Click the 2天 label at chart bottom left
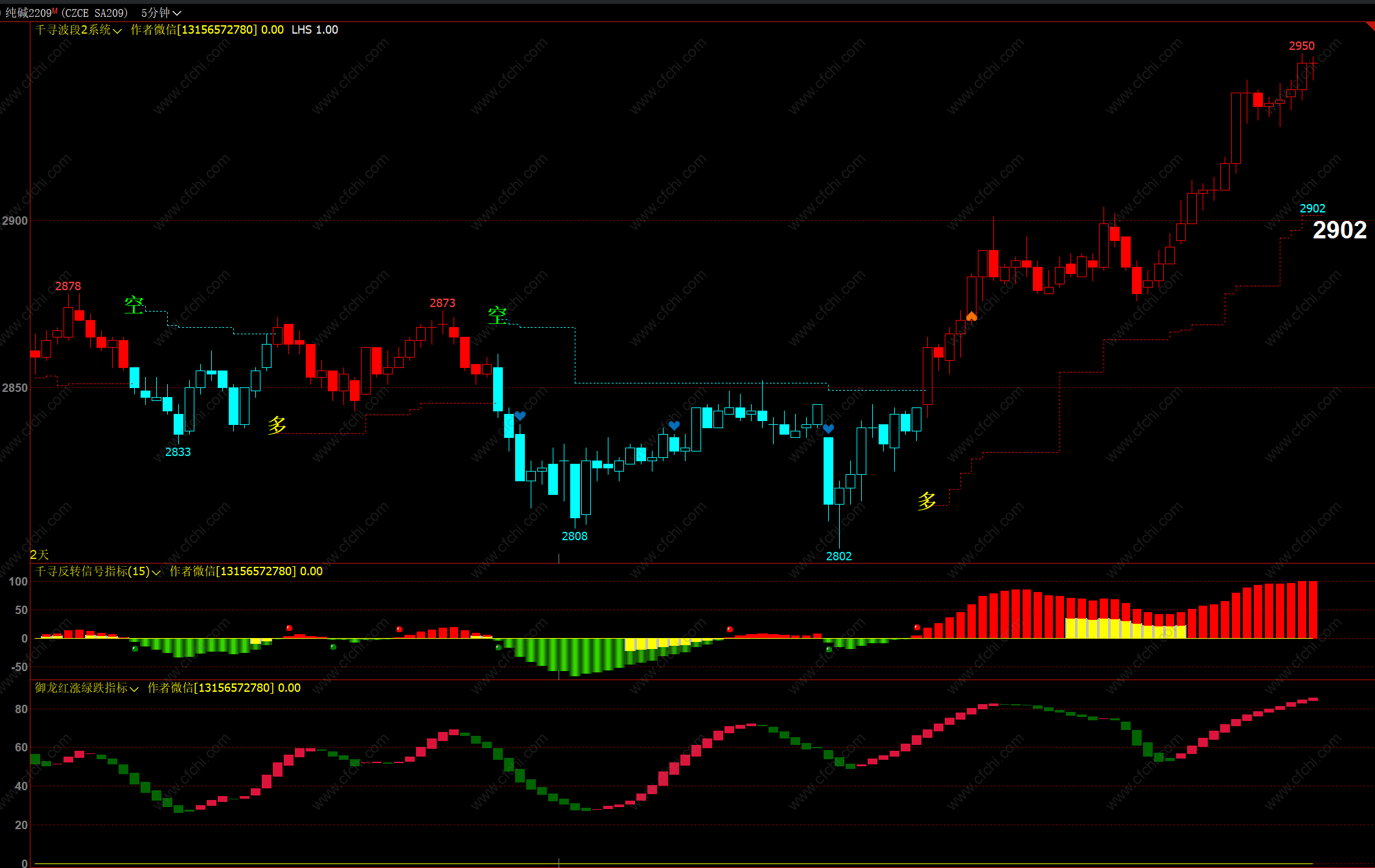Screen dimensions: 1375x868 tap(40, 554)
